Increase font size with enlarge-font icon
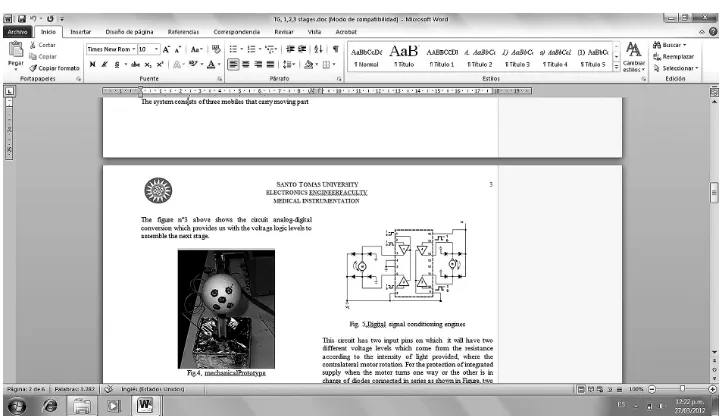 coord(166,49)
